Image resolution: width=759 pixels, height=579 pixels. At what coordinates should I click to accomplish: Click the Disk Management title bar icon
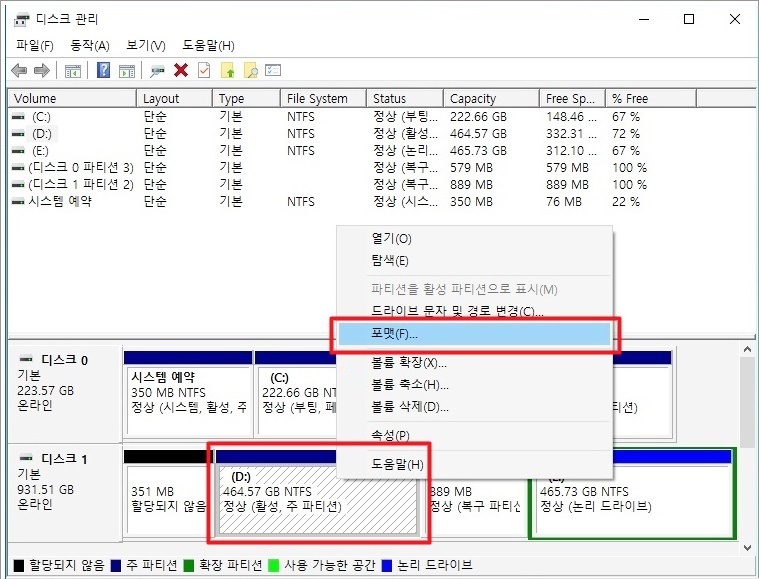tap(21, 20)
